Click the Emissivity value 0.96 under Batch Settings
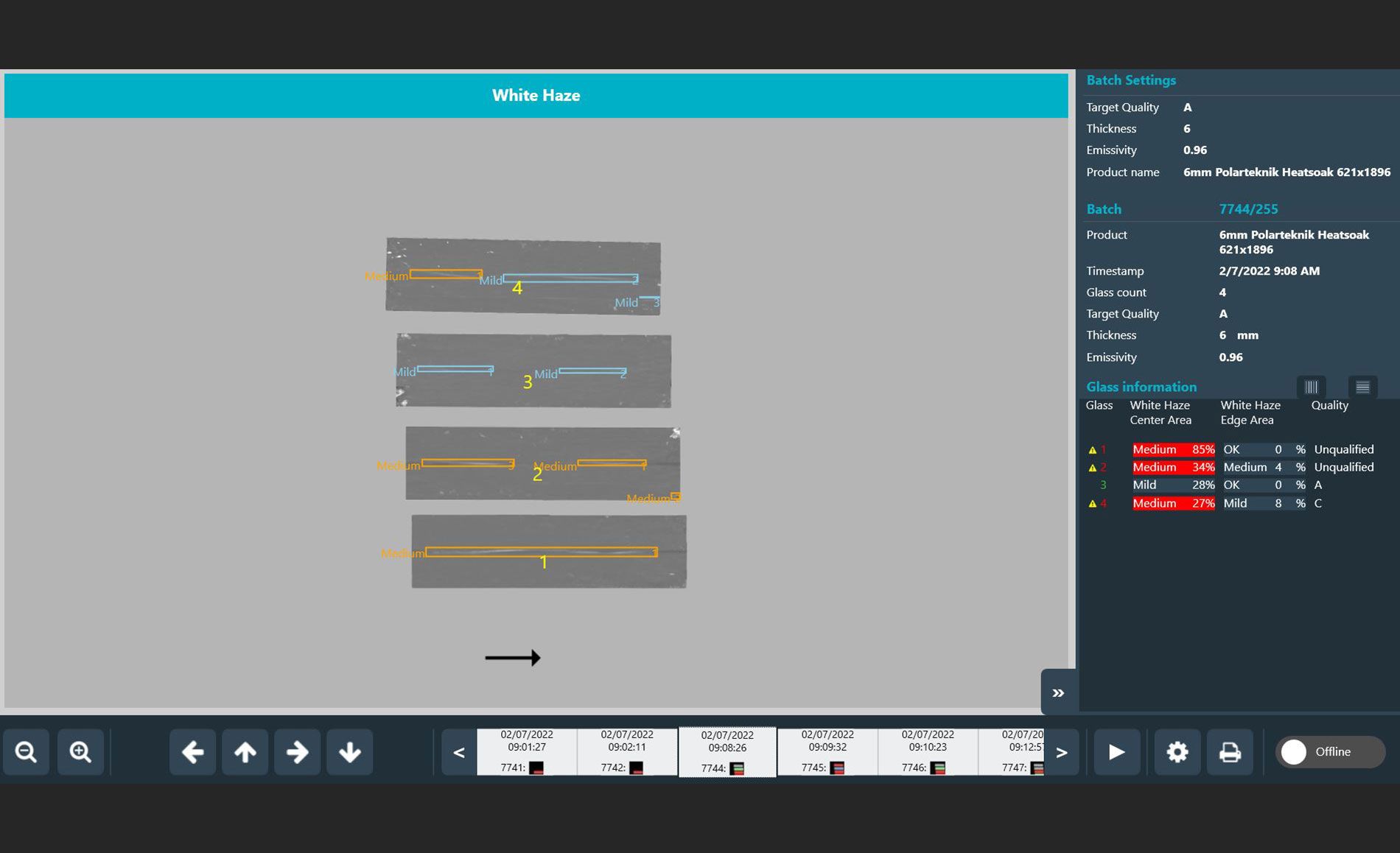 click(1195, 150)
